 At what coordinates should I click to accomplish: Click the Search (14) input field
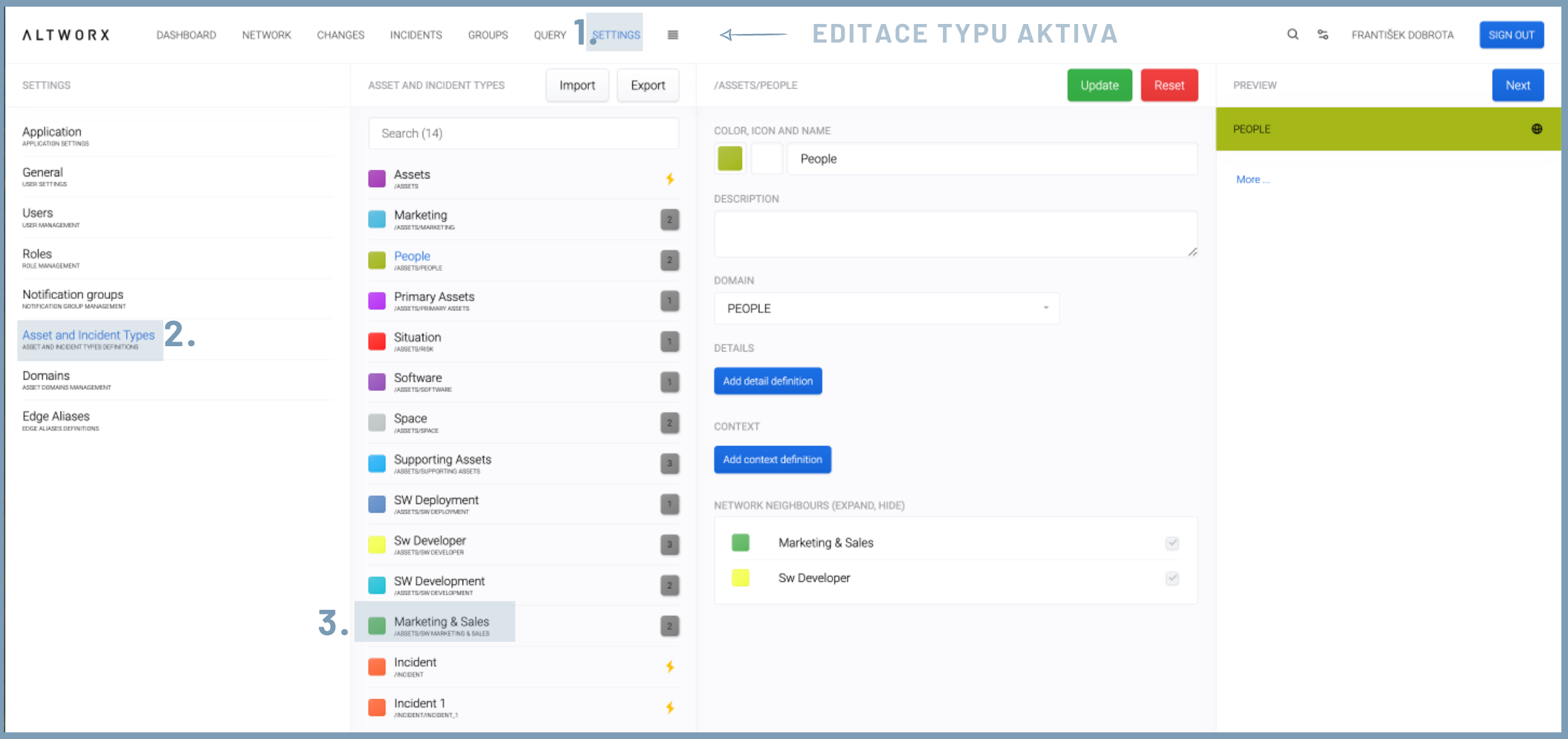coord(523,133)
